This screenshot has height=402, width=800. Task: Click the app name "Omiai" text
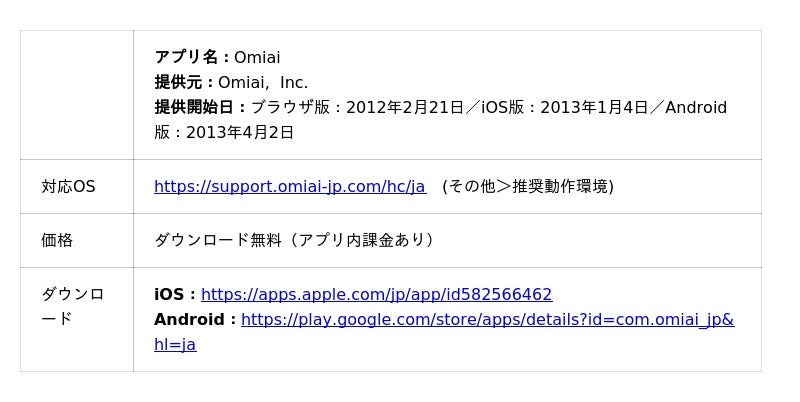click(257, 58)
